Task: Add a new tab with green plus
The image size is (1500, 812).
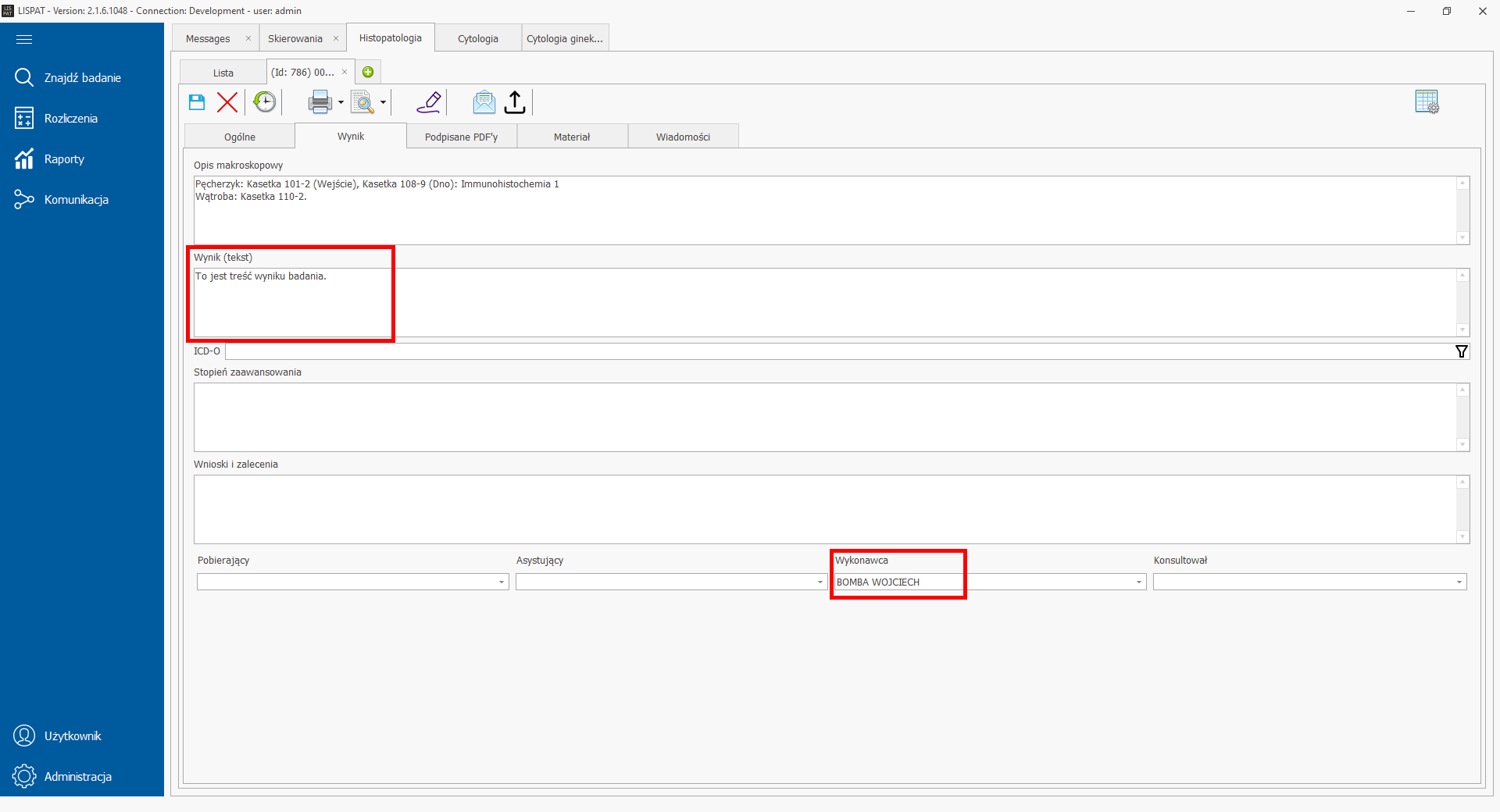Action: tap(368, 73)
